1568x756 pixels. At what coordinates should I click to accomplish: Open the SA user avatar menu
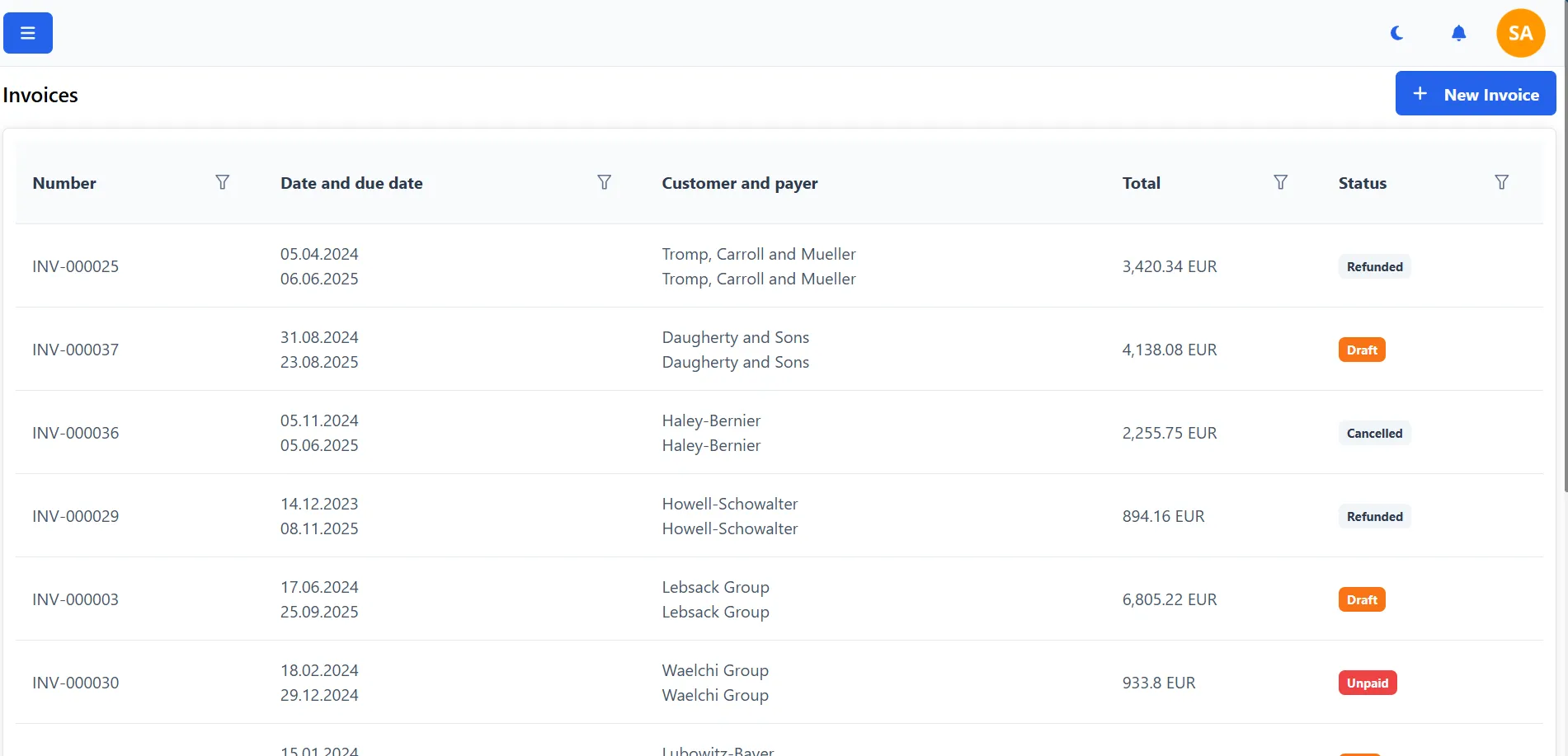1520,33
